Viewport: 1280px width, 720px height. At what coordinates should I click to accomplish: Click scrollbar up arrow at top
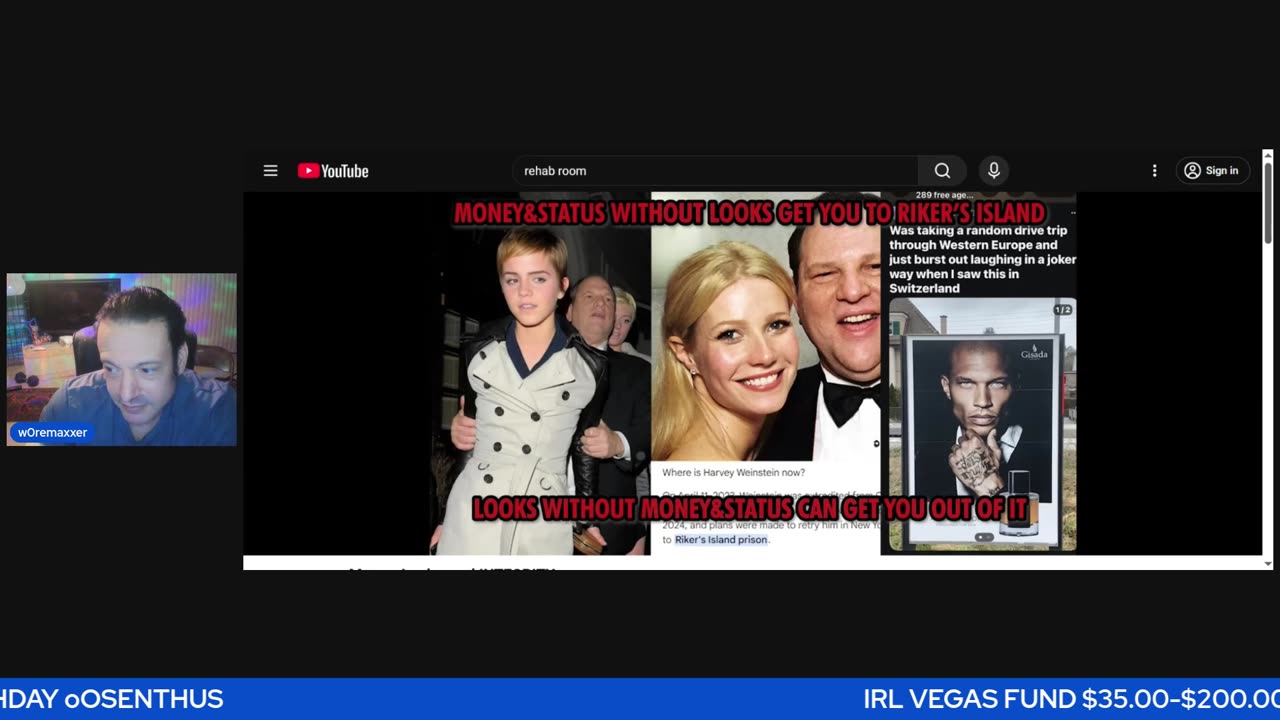point(1268,155)
